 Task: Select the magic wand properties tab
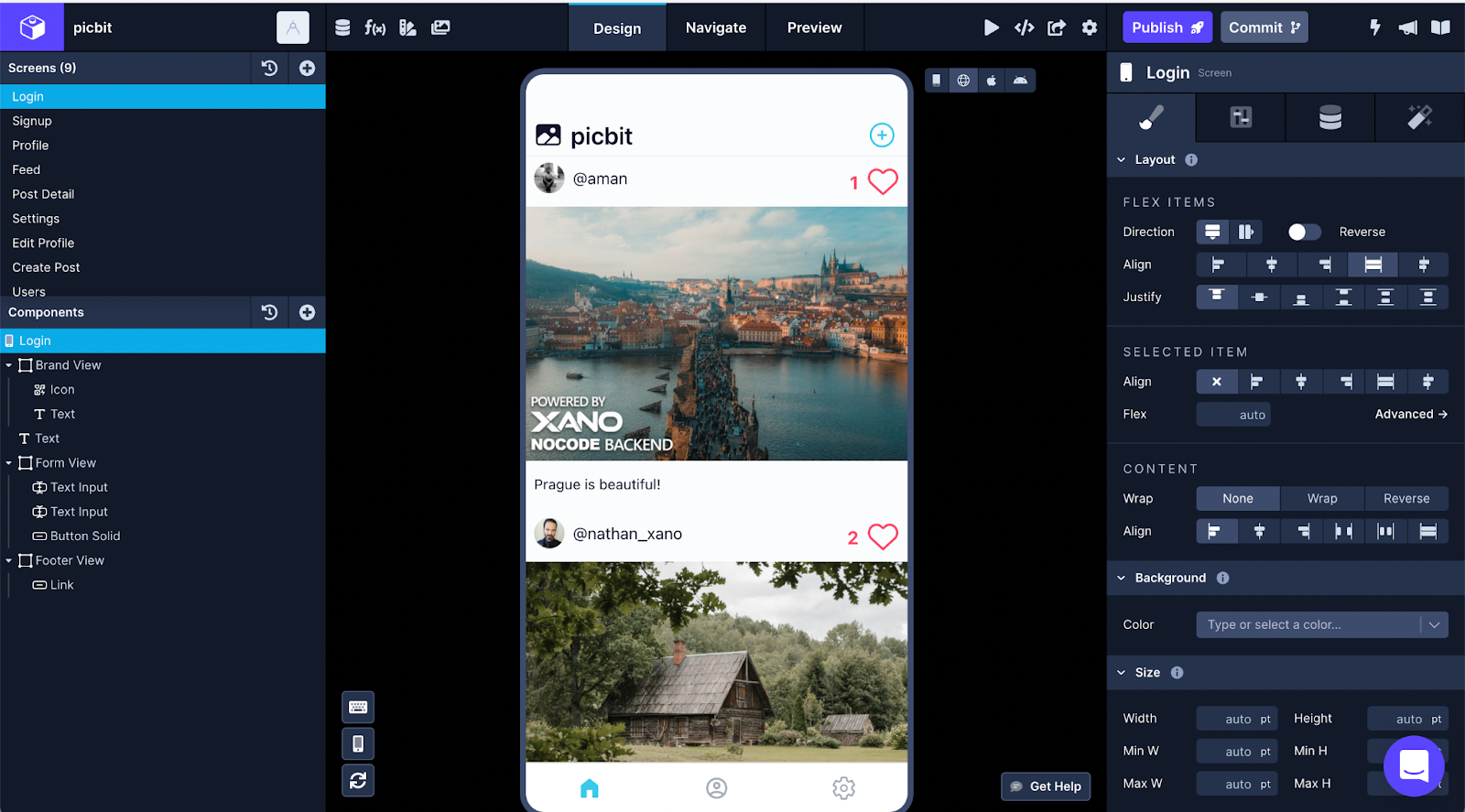[x=1418, y=117]
